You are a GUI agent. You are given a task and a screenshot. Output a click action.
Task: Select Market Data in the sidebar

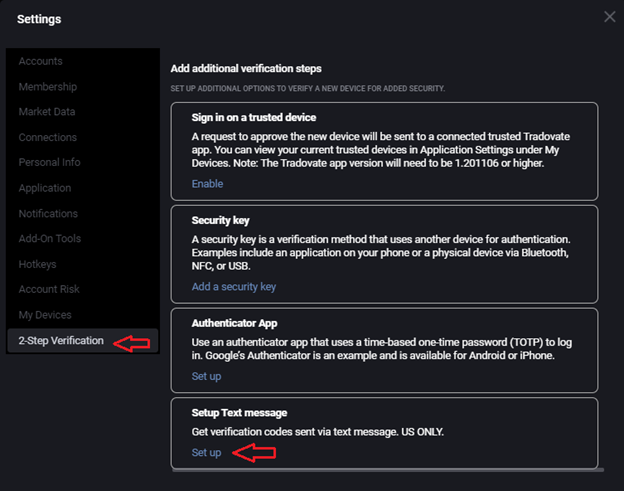(x=47, y=112)
